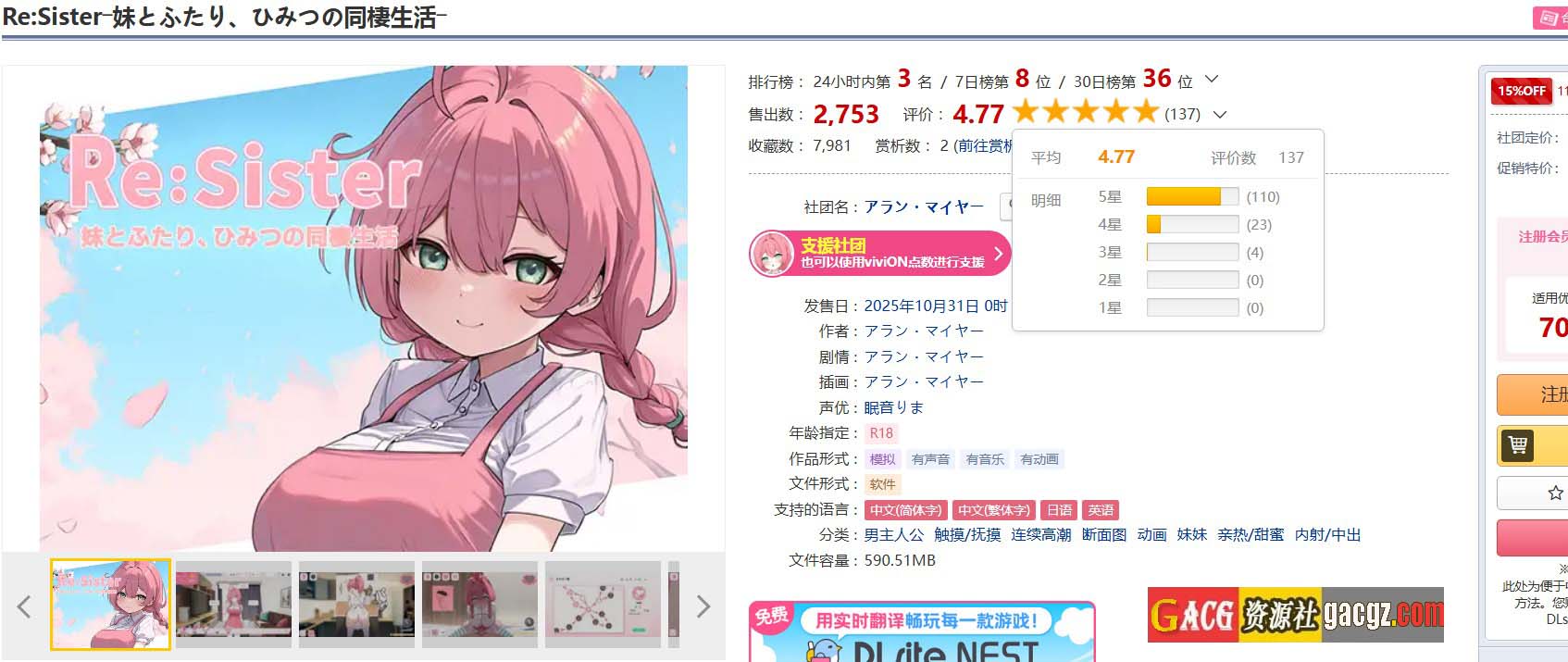The height and width of the screenshot is (662, 1568).
Task: Open the 模拟 work format tag
Action: pos(882,459)
